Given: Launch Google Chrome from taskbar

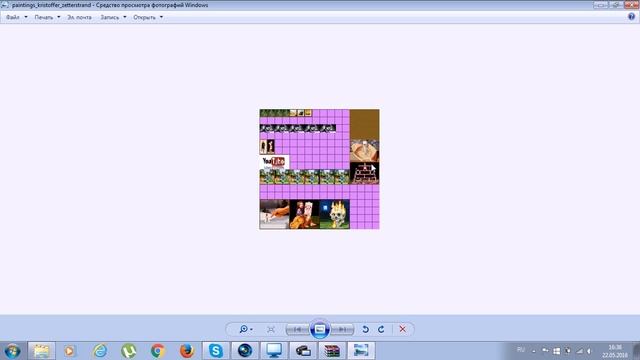Looking at the screenshot, I should 158,351.
